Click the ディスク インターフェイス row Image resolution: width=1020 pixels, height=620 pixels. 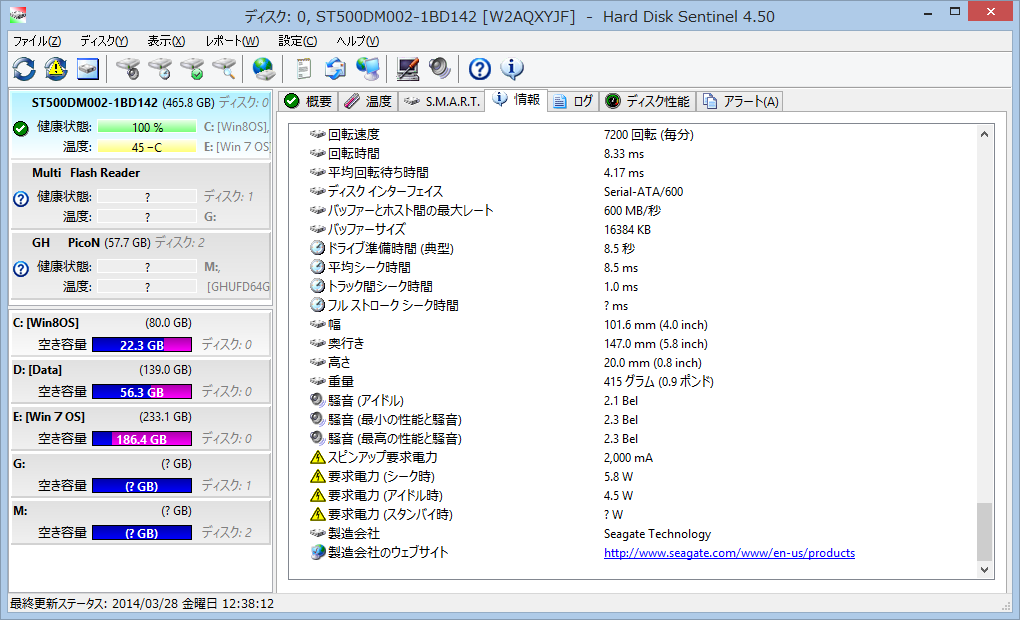[x=632, y=191]
